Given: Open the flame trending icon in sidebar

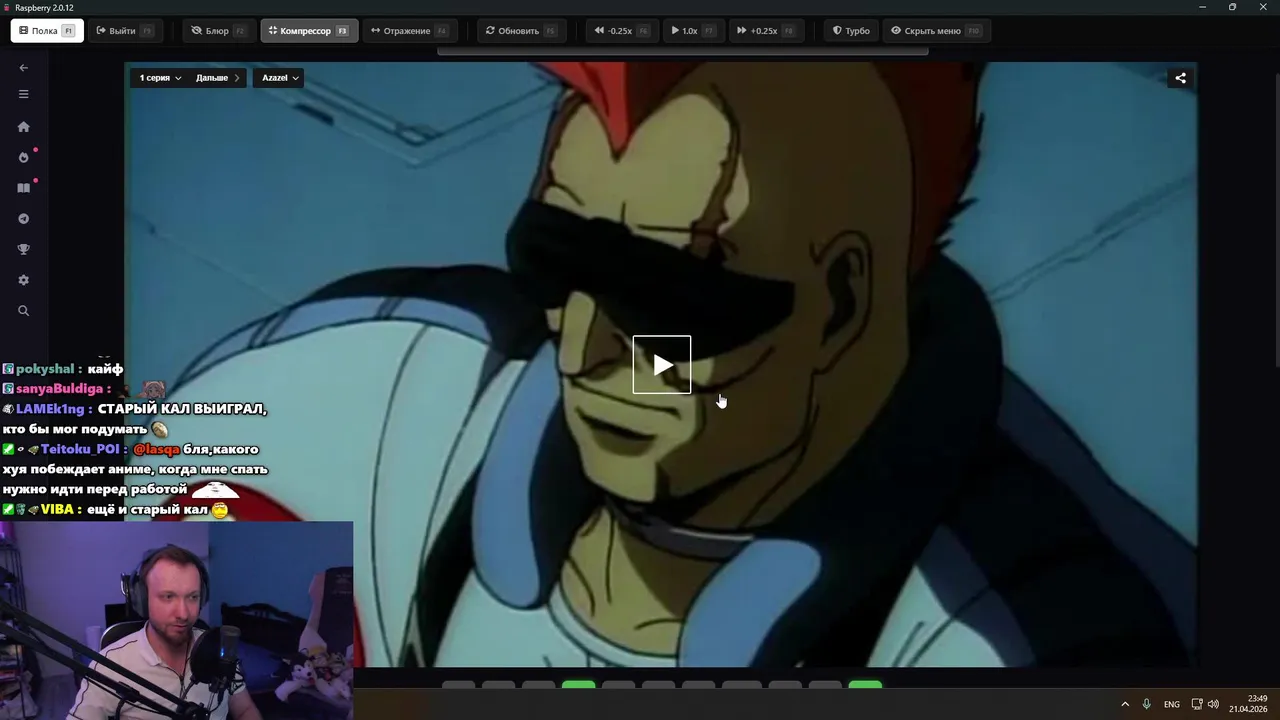Looking at the screenshot, I should 24,157.
